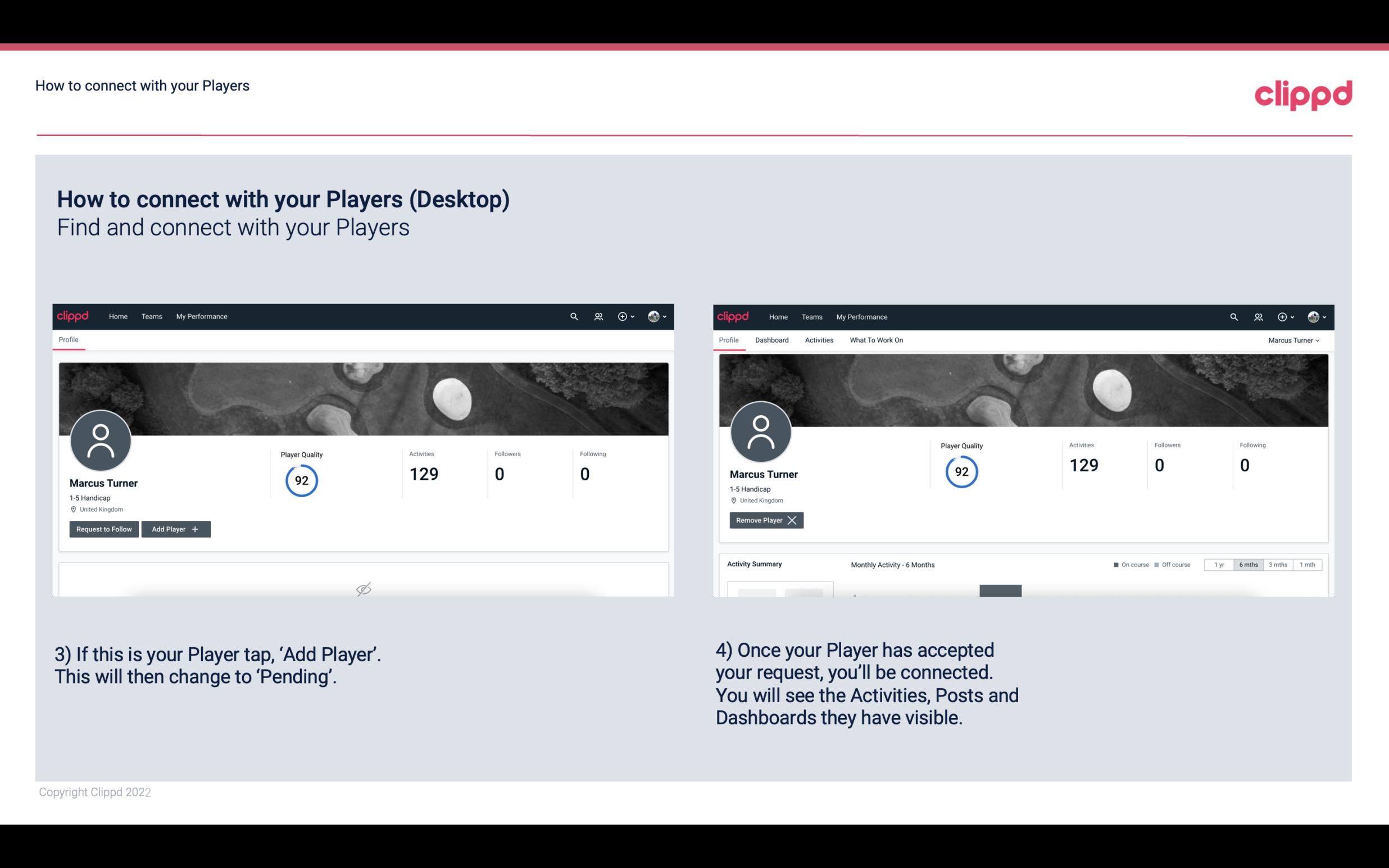Click the 'Remove Player' button with X
Screen dimensions: 1389x868
tap(765, 520)
